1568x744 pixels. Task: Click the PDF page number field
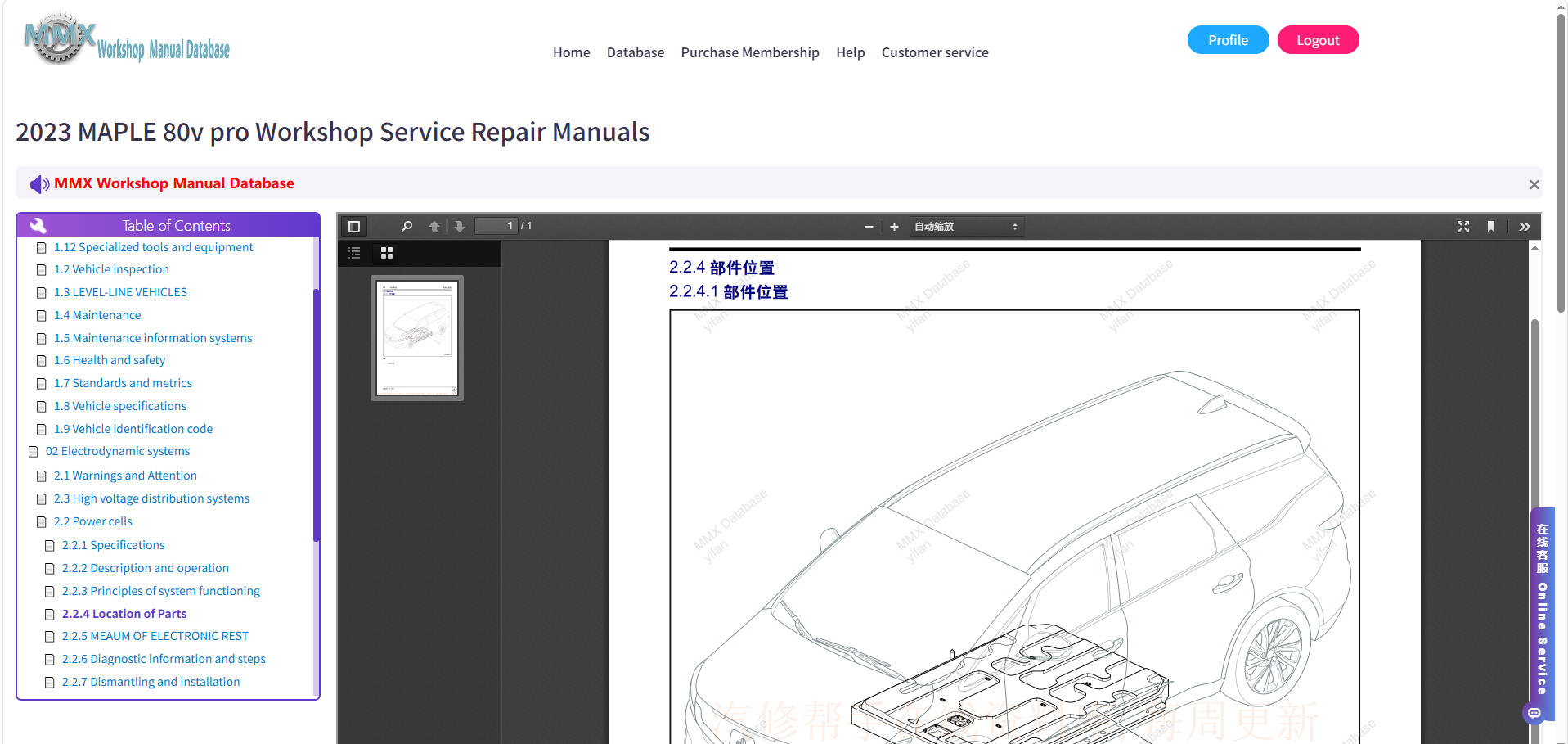point(496,226)
